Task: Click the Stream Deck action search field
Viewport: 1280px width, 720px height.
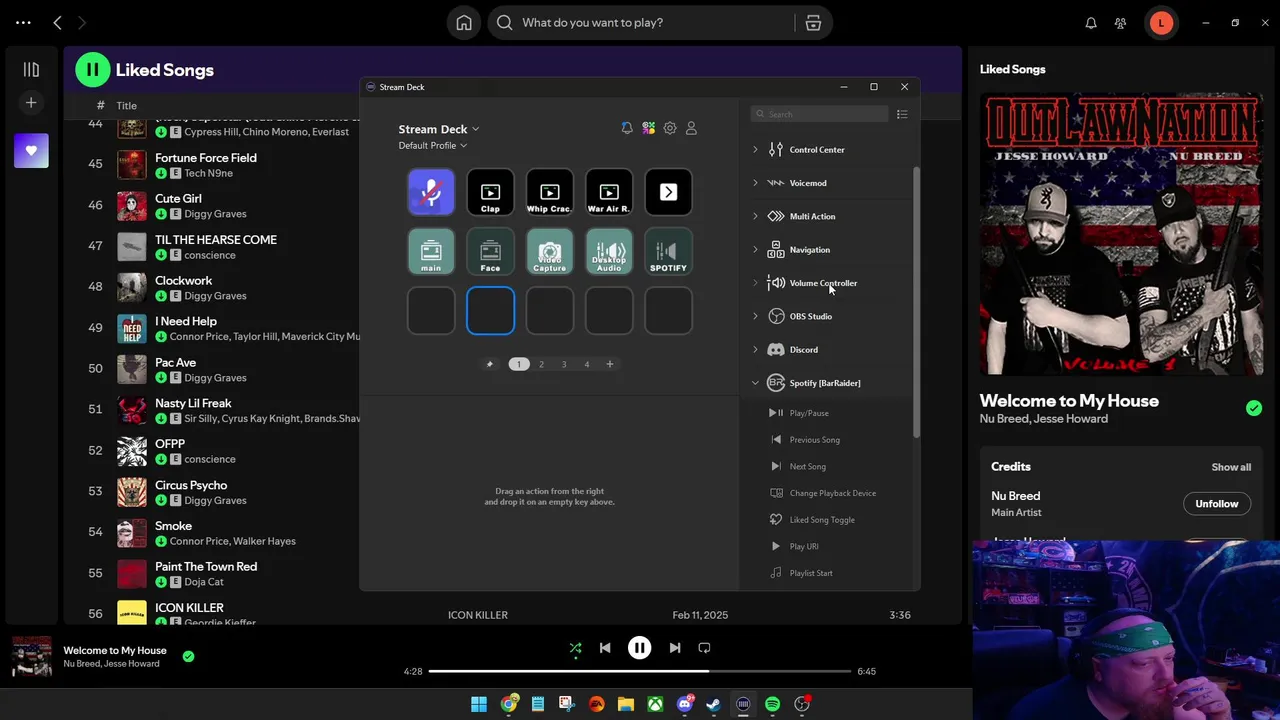Action: (820, 114)
